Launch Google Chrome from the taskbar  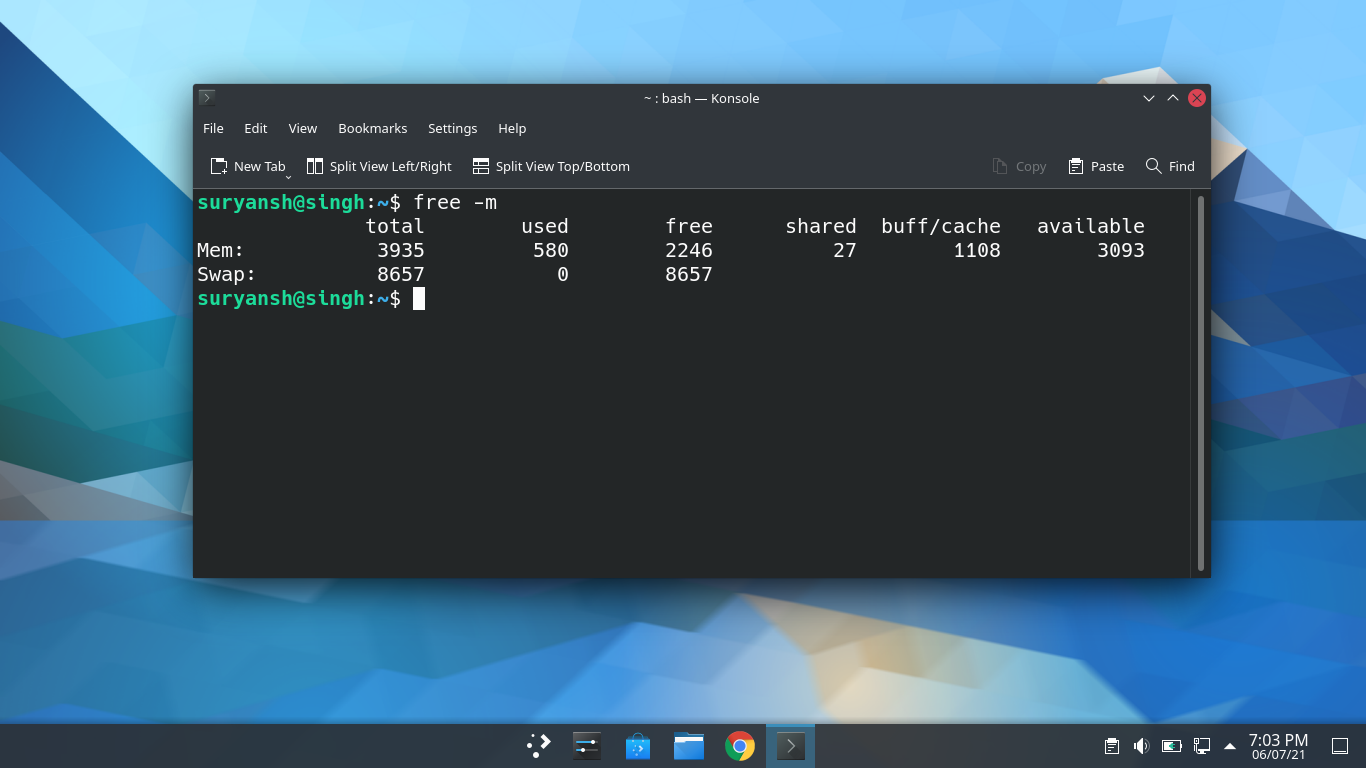(x=739, y=745)
